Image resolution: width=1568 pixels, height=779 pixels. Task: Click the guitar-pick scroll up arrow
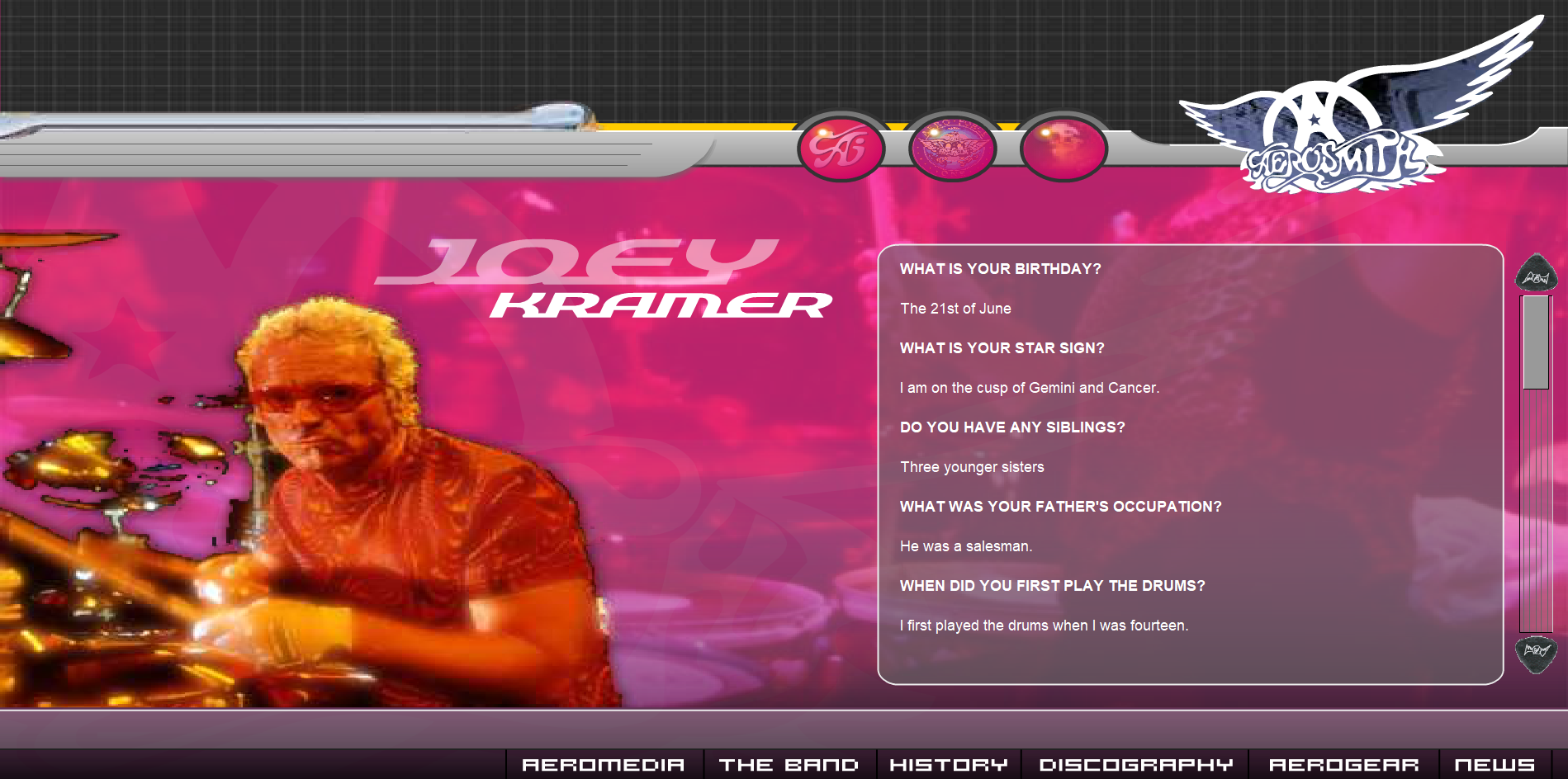click(x=1536, y=272)
